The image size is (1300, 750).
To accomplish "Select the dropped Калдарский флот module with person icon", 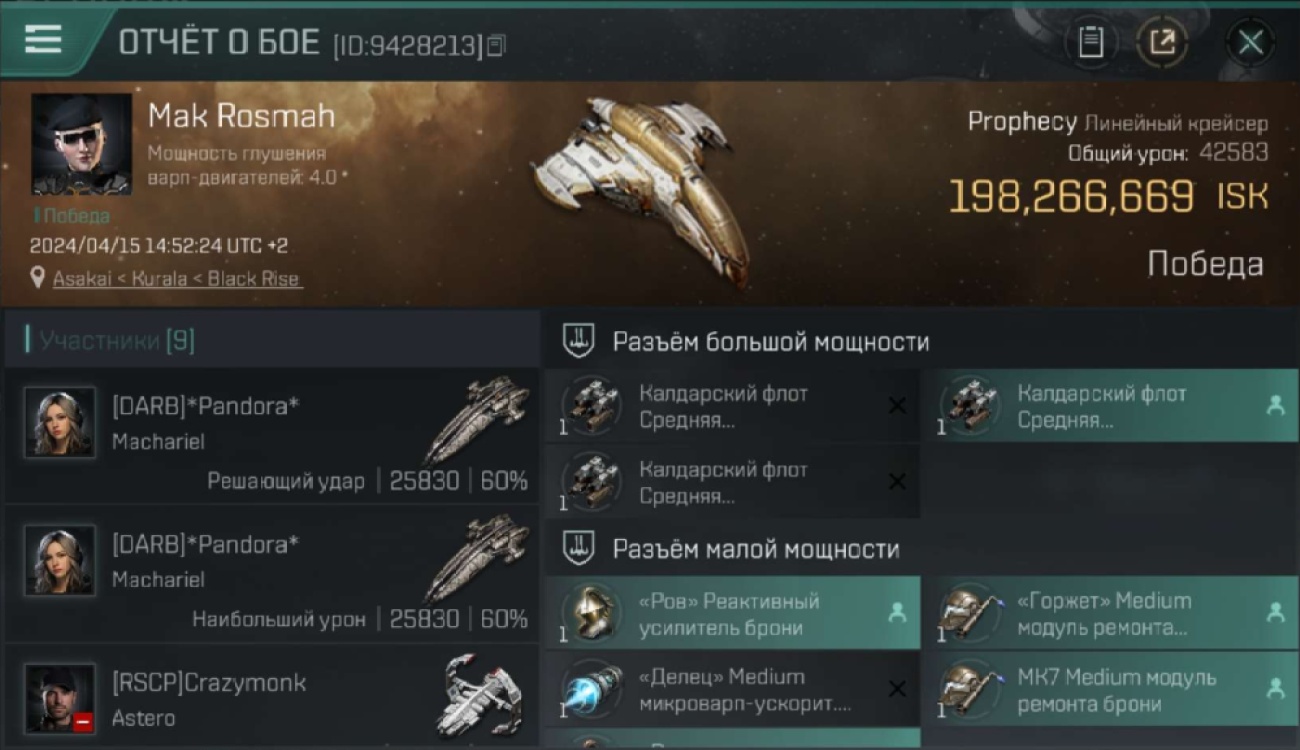I will tap(1109, 407).
